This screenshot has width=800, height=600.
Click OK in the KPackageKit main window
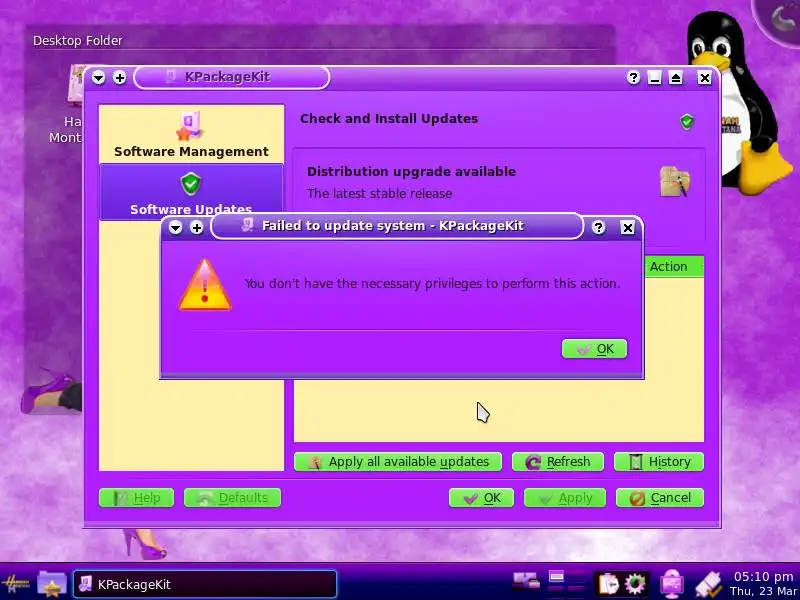click(x=481, y=498)
